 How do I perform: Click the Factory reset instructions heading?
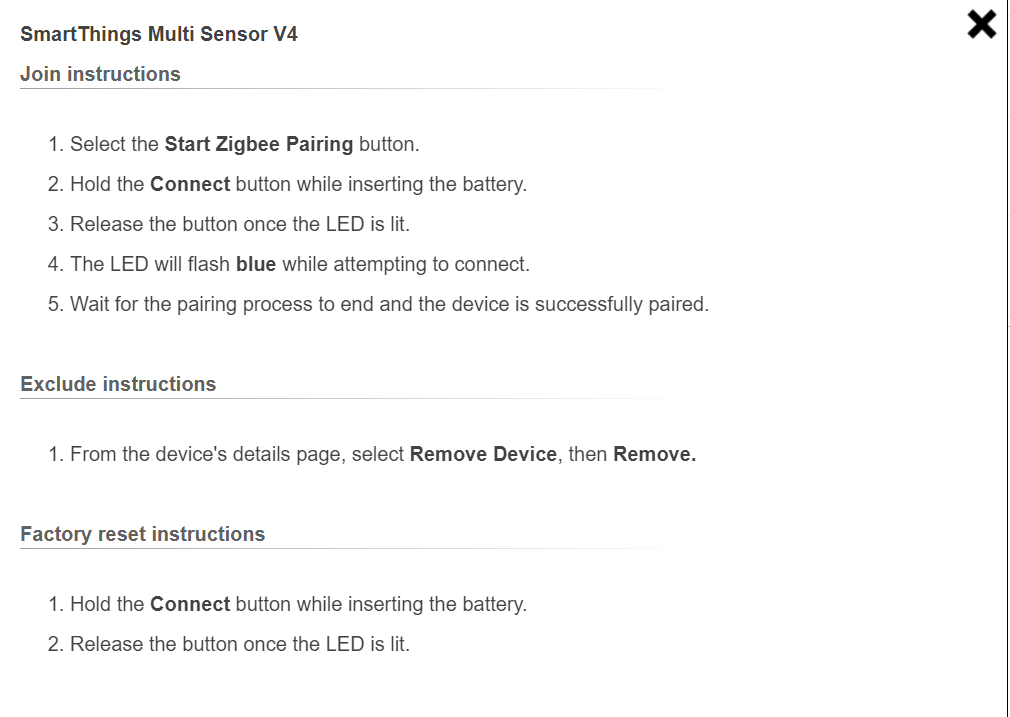(142, 534)
